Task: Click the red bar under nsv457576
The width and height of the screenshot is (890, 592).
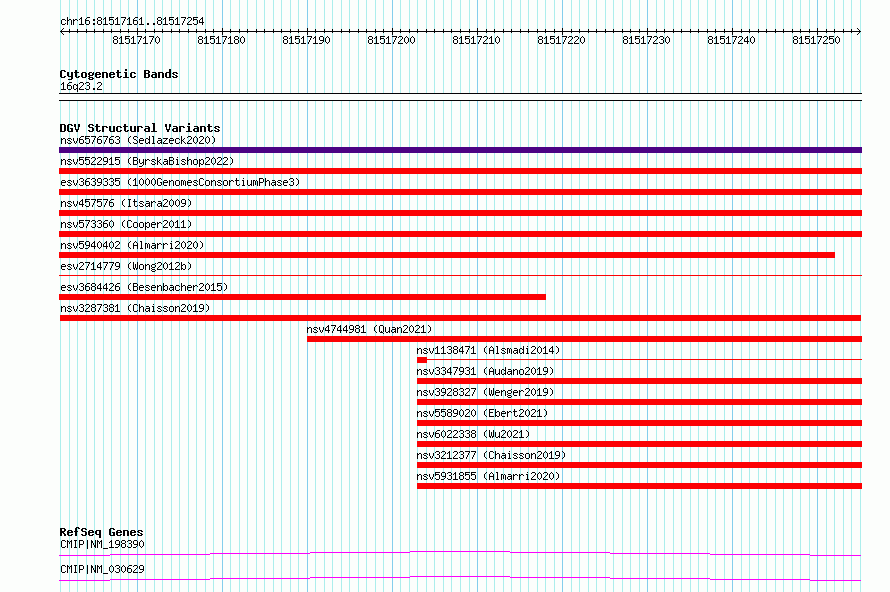Action: point(460,213)
